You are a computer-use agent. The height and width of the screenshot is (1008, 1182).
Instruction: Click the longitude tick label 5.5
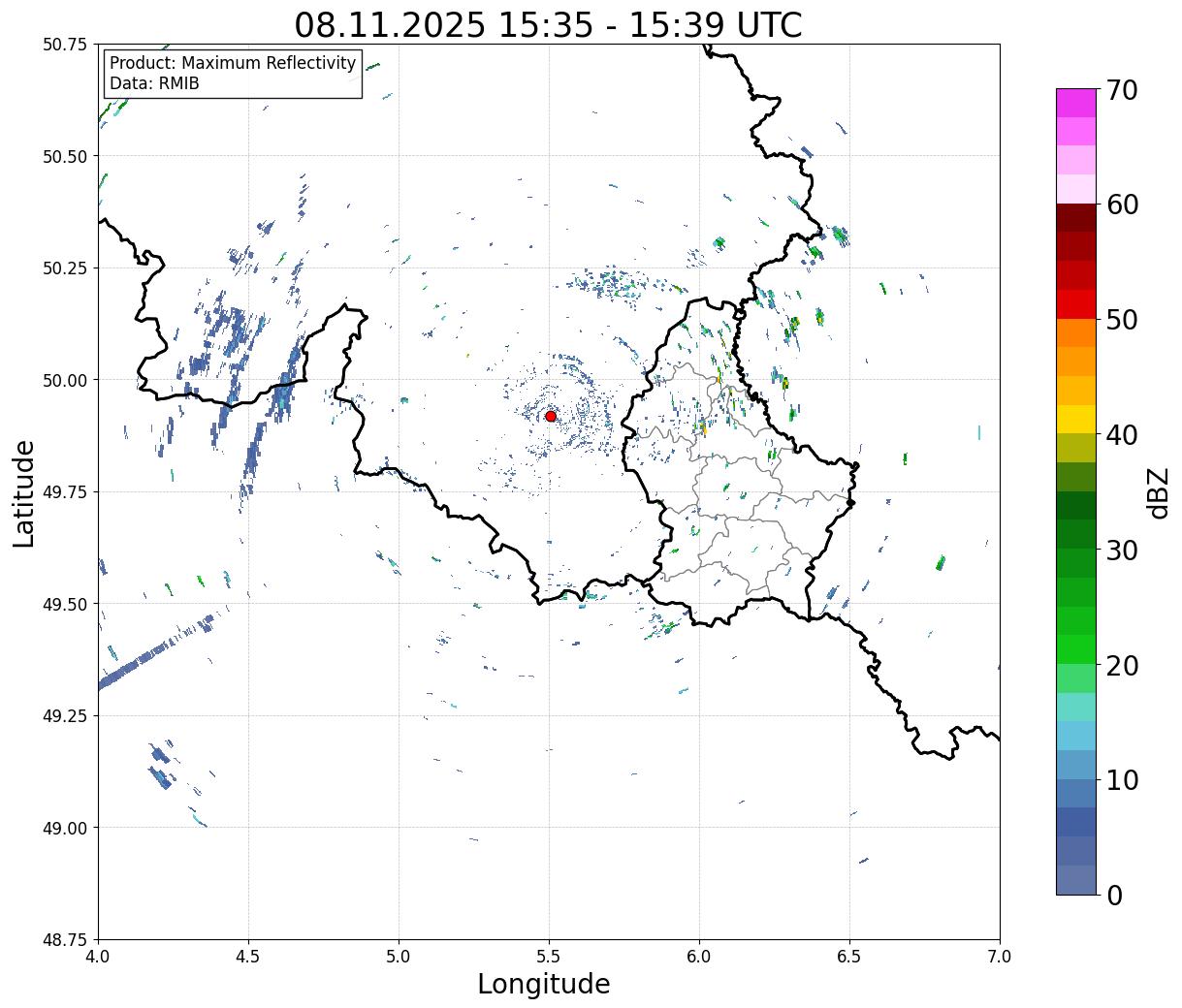tap(549, 957)
